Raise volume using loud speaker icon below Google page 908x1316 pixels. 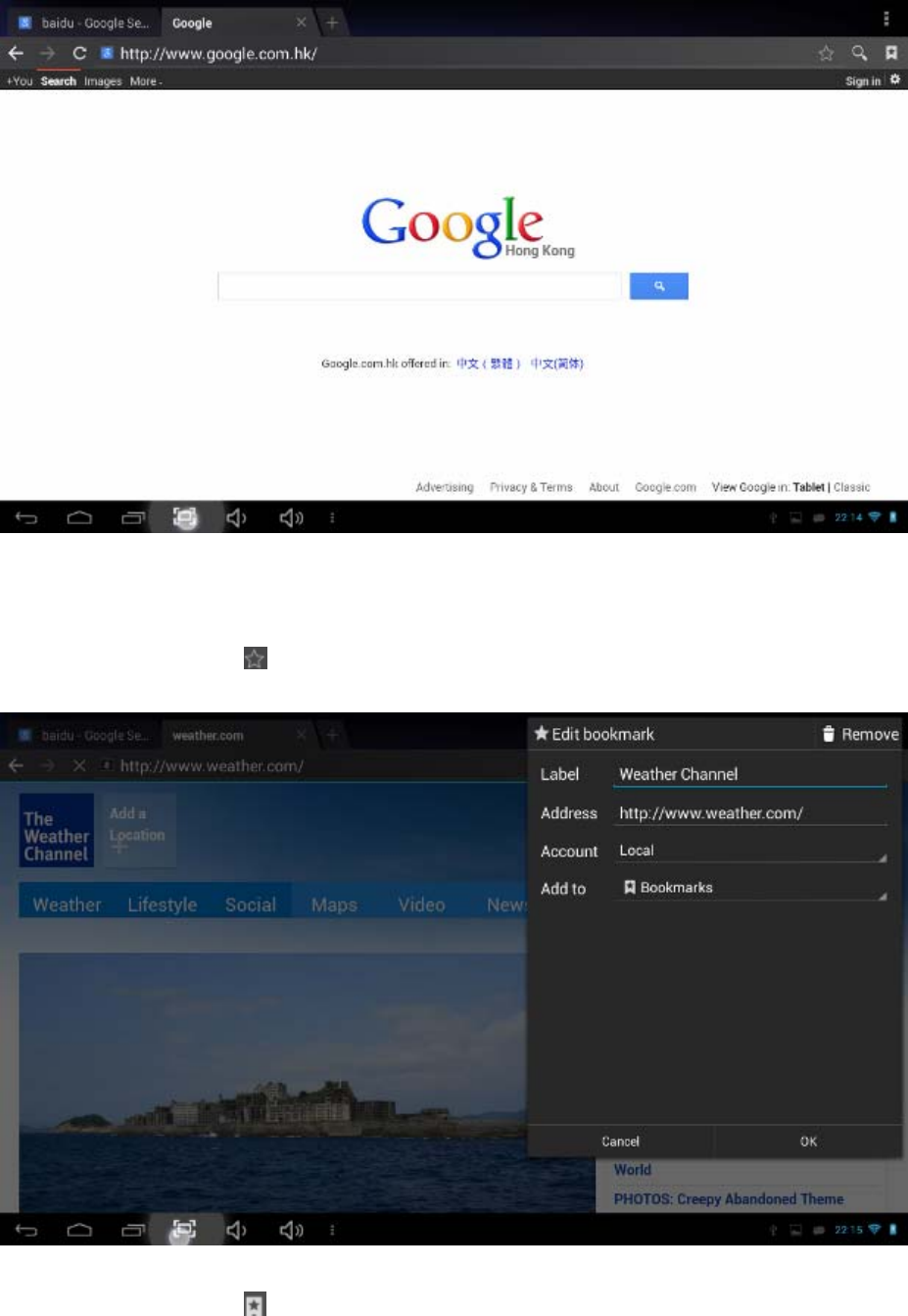point(291,517)
